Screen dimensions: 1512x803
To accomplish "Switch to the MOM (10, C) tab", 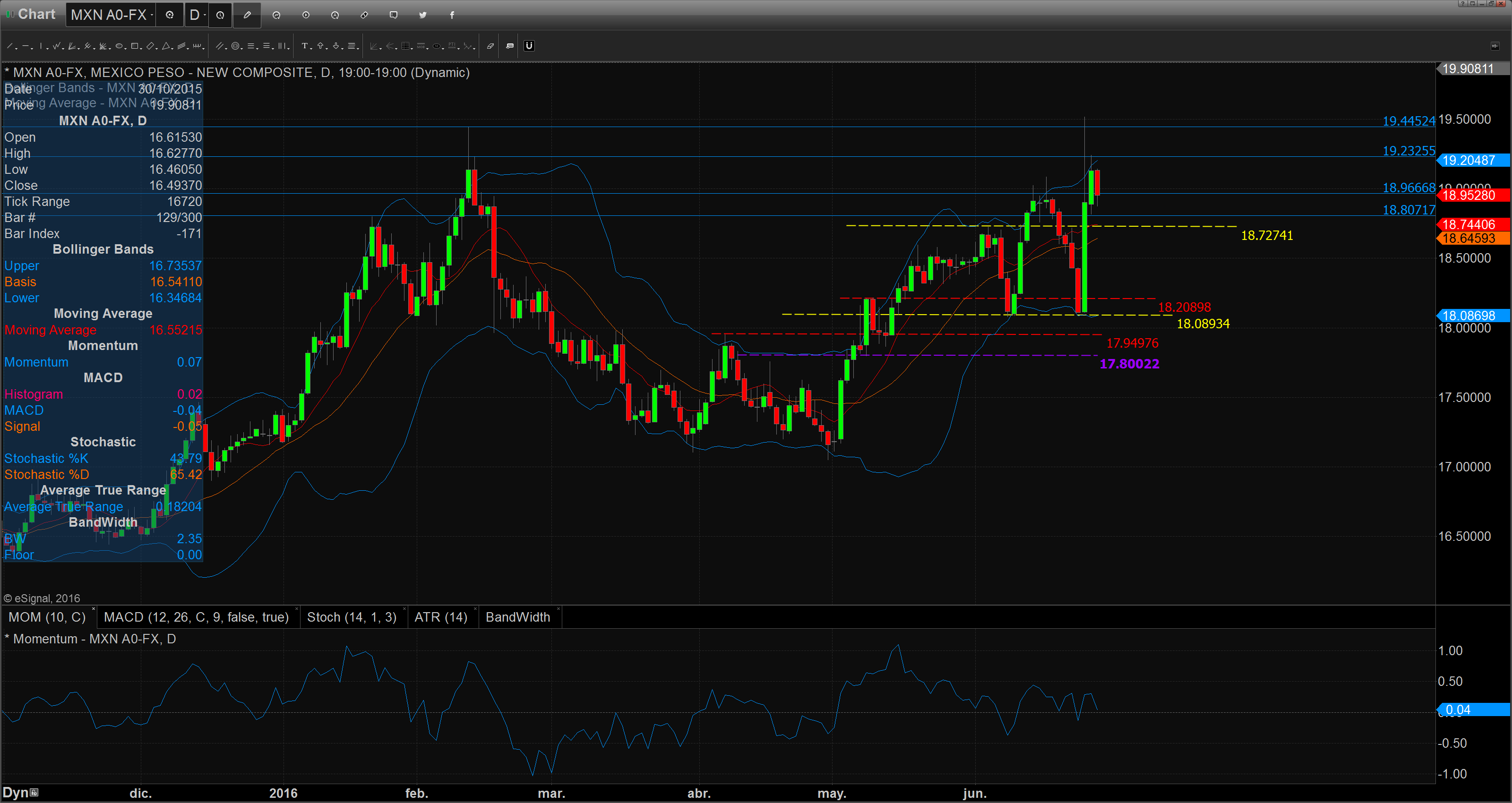I will tap(47, 617).
